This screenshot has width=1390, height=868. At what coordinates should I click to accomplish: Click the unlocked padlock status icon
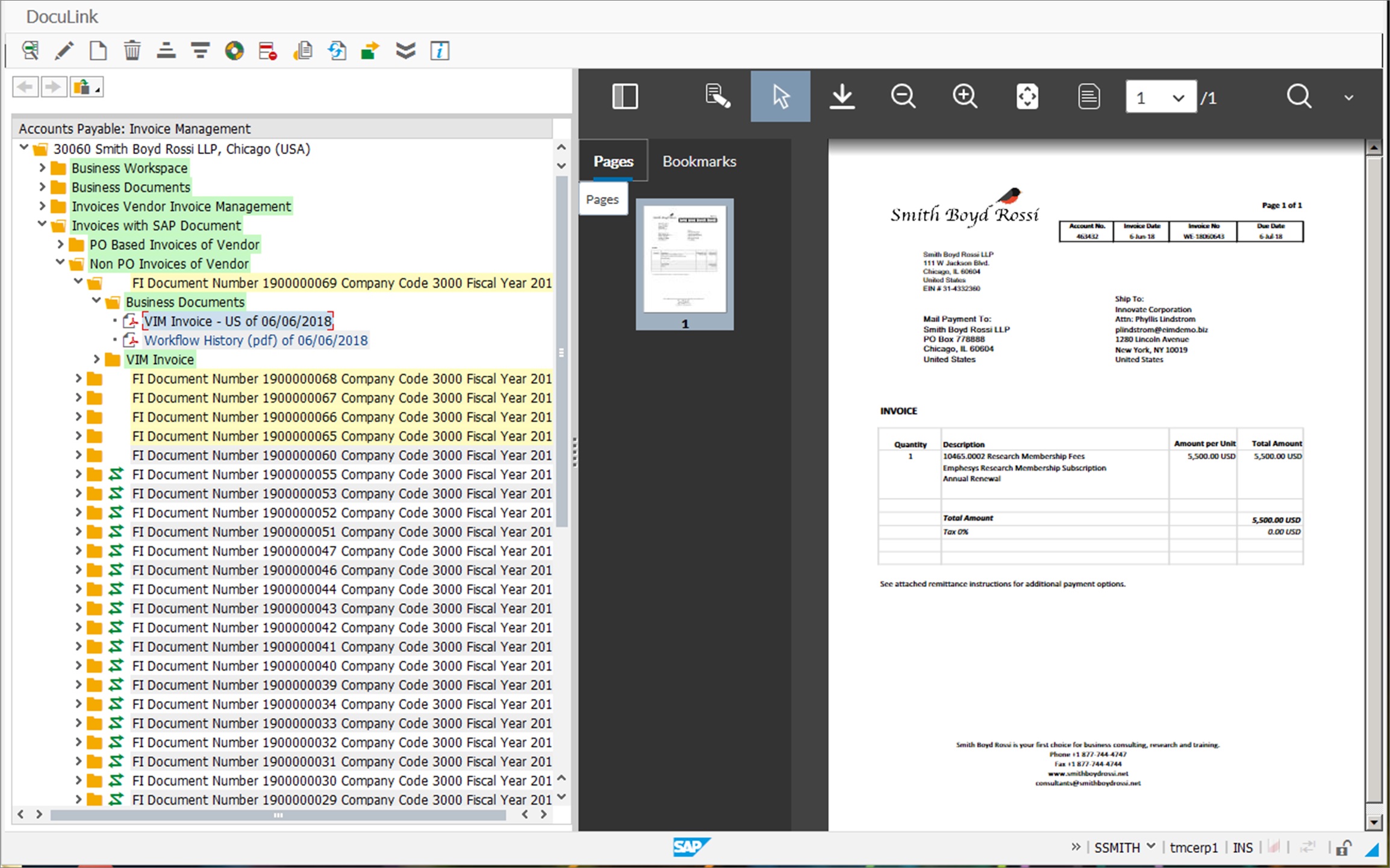[1344, 848]
